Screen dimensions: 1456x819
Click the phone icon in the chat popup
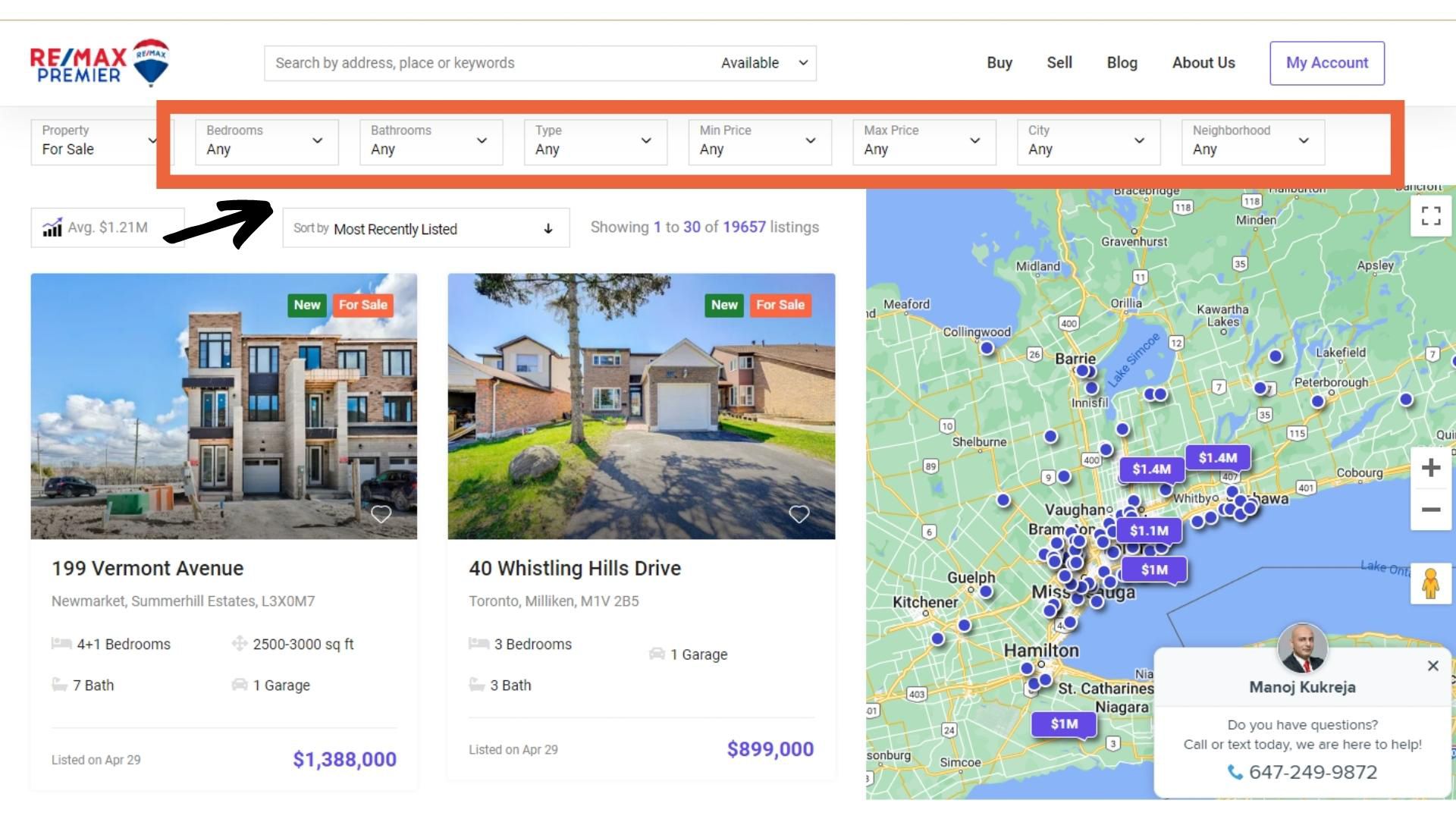(1235, 772)
